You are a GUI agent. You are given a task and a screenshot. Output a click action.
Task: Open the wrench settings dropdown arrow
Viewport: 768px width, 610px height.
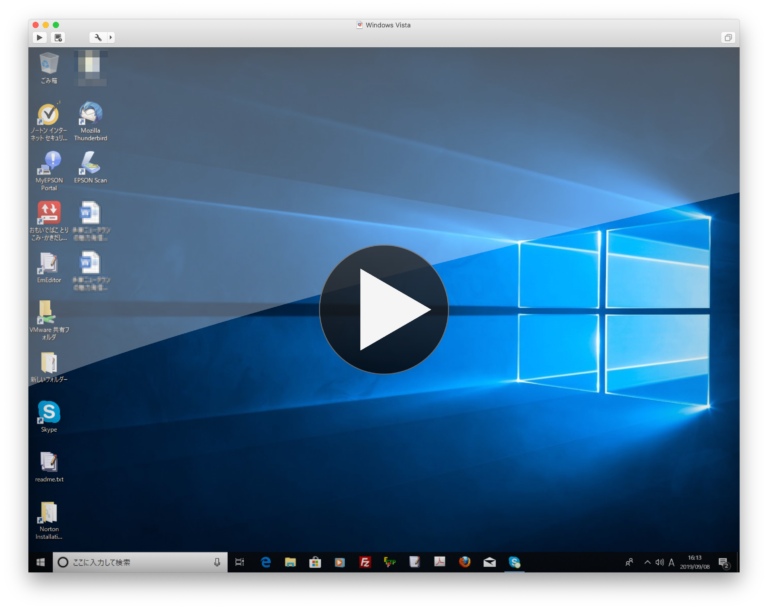pyautogui.click(x=110, y=37)
